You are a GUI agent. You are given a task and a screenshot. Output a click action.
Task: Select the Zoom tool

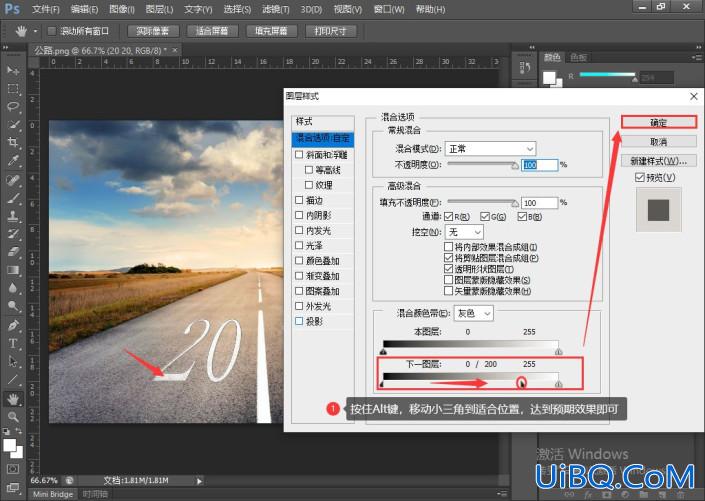tap(13, 417)
